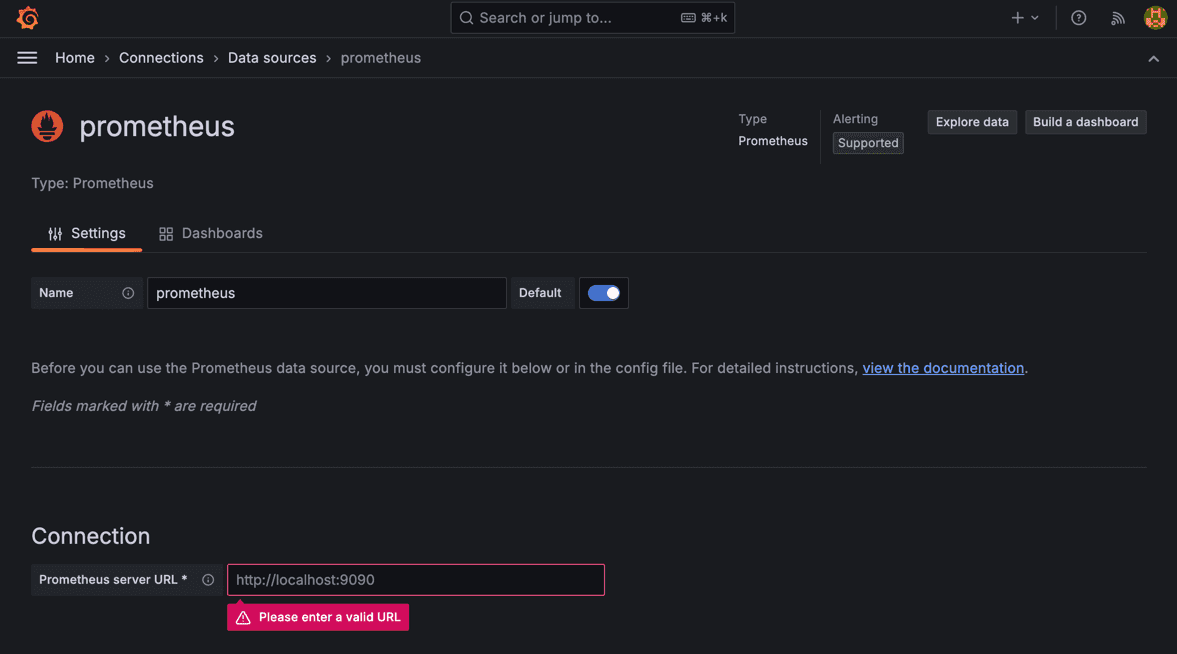Viewport: 1177px width, 654px height.
Task: Click the Supported alerting badge
Action: 868,143
